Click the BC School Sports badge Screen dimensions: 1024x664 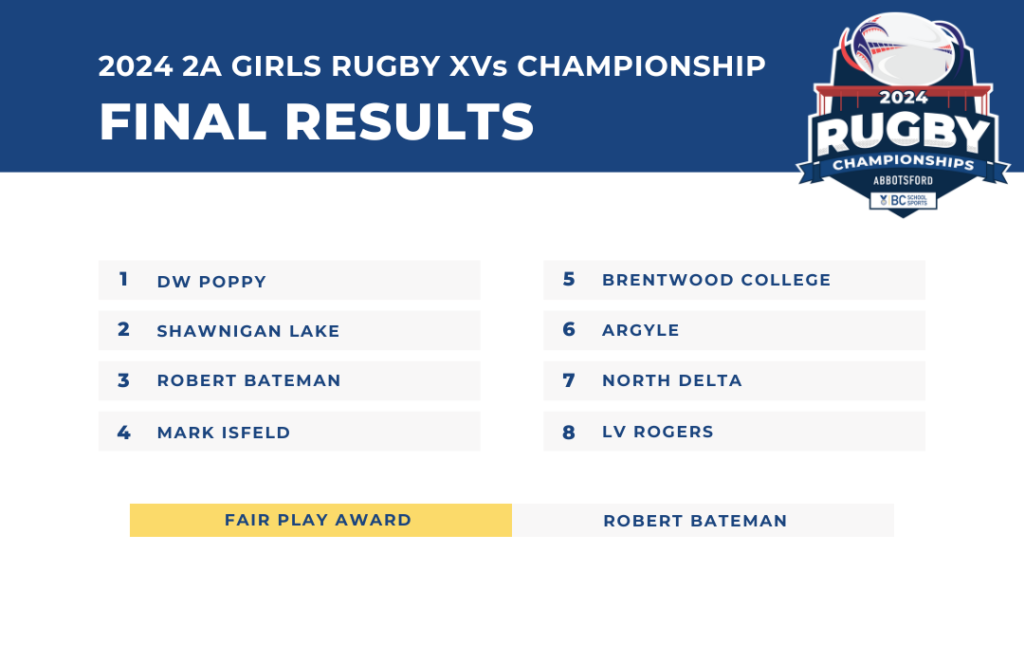pyautogui.click(x=903, y=200)
